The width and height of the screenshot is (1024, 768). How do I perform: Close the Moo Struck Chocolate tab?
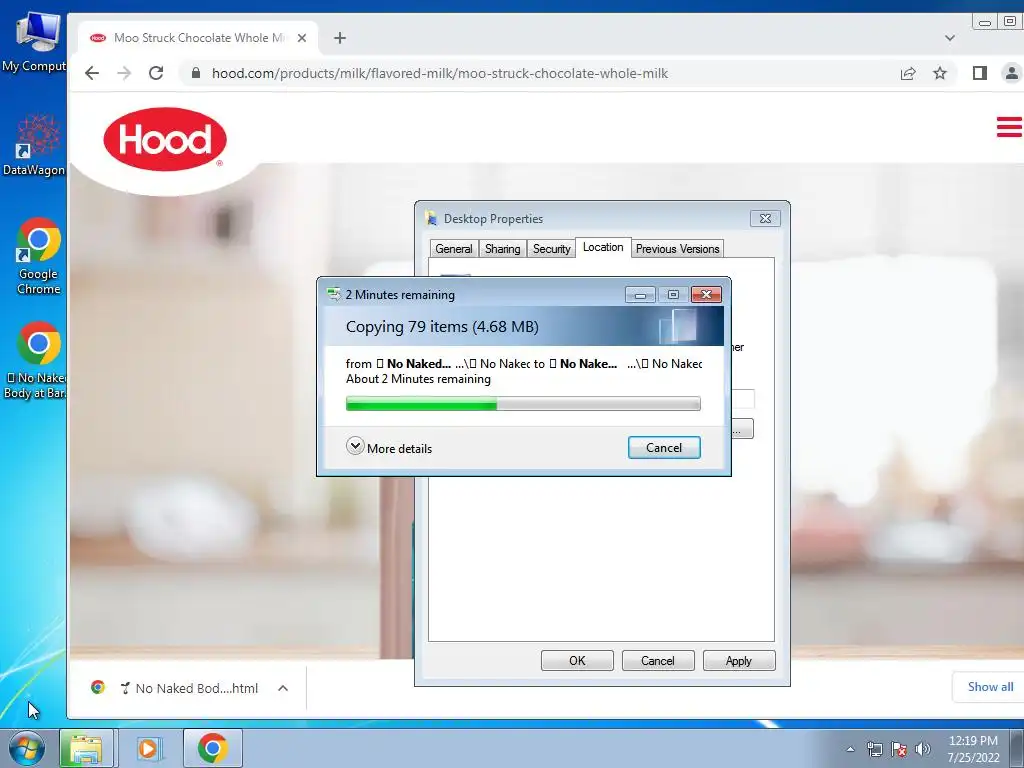click(302, 38)
